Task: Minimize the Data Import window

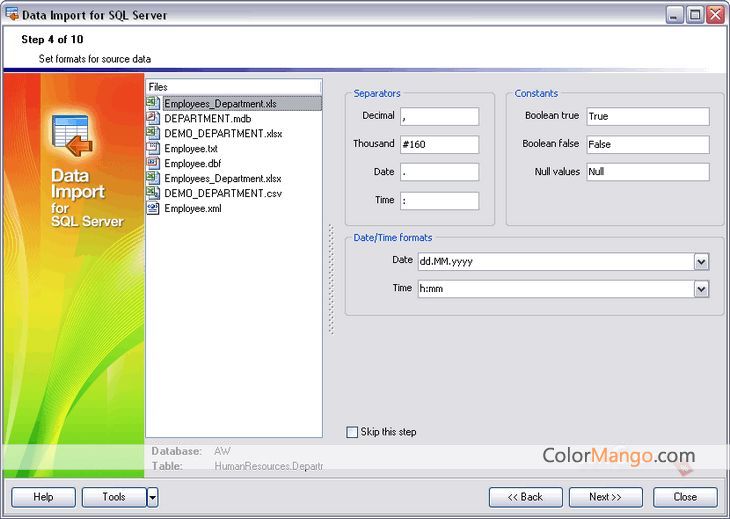Action: coord(674,15)
